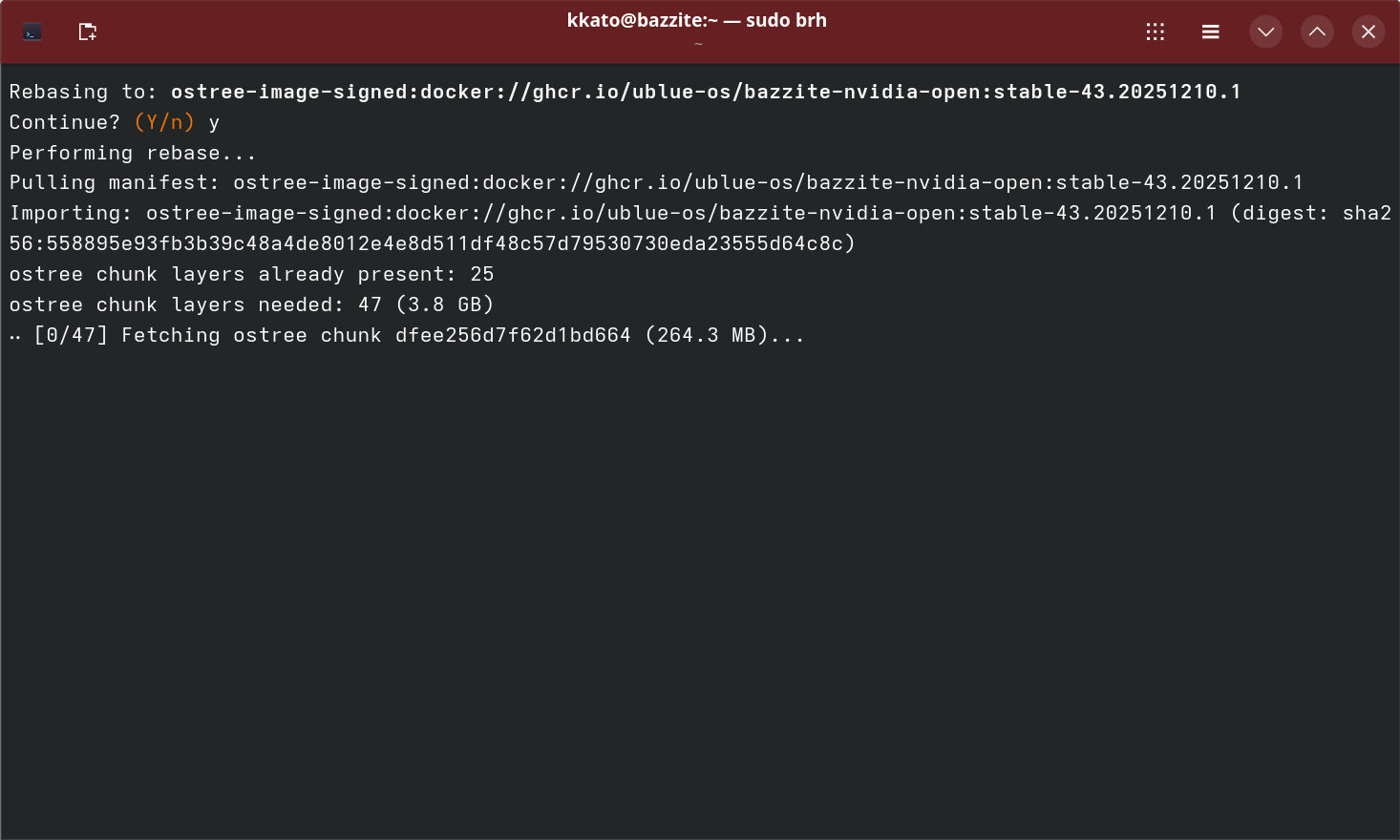Viewport: 1400px width, 840px height.
Task: Maximize the terminal window
Action: pos(1317,32)
